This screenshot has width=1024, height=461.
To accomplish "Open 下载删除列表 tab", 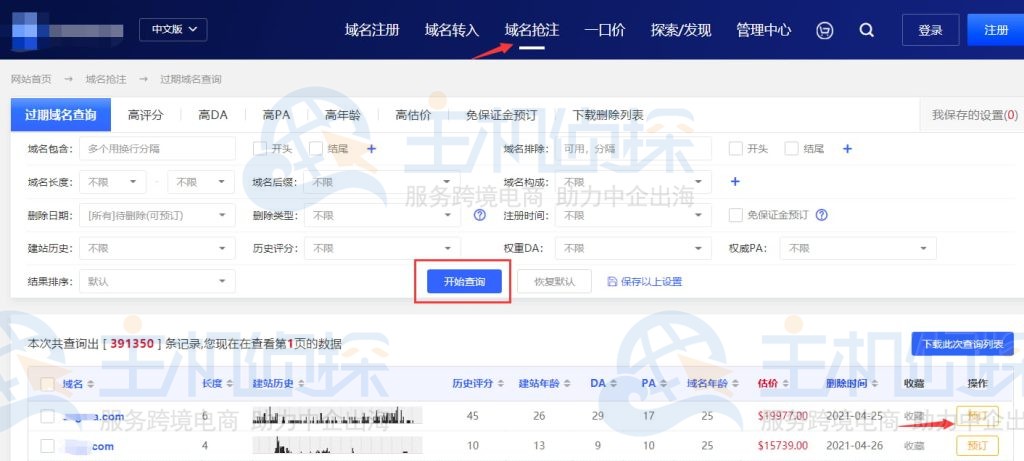I will click(x=608, y=115).
